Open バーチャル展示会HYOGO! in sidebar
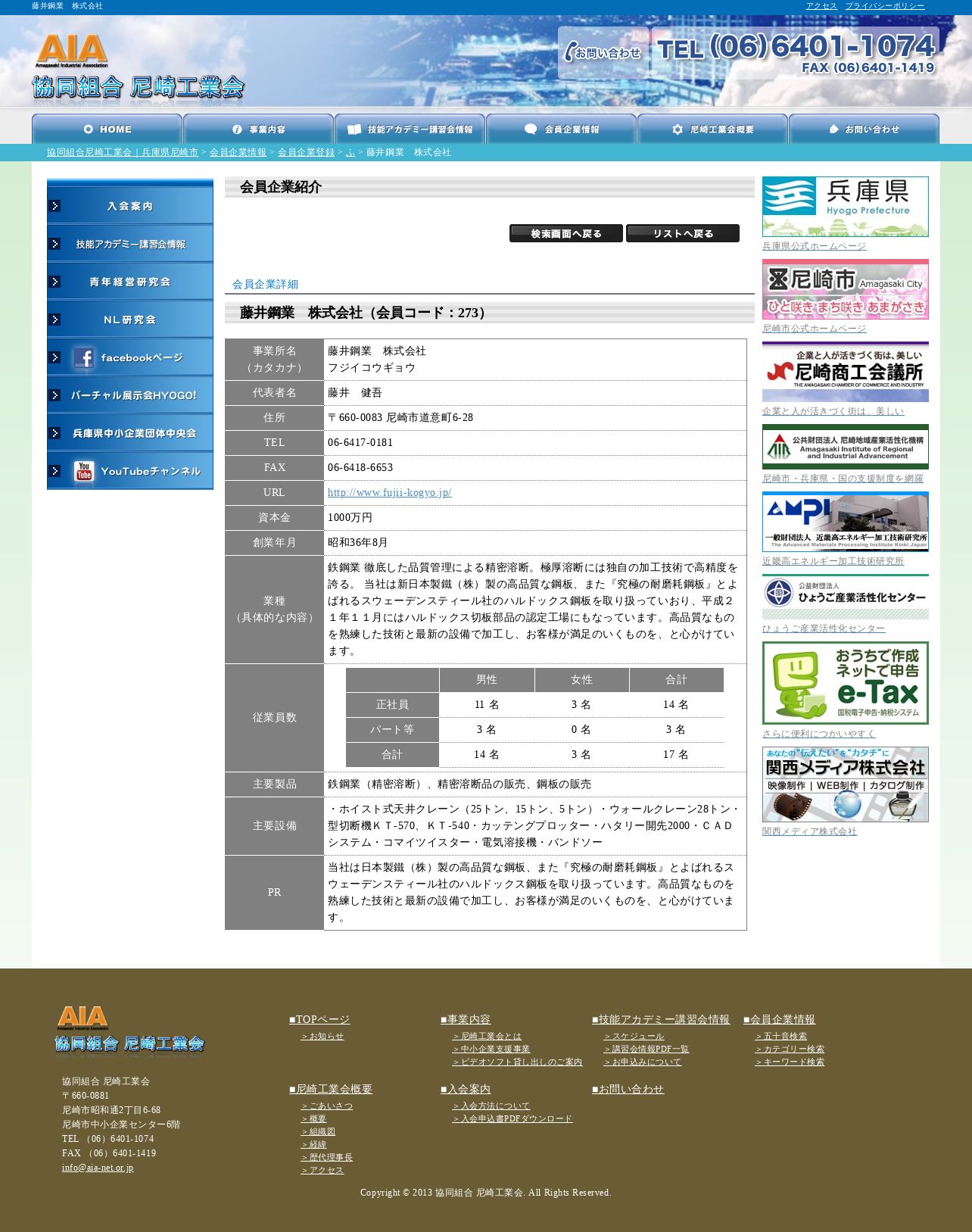This screenshot has width=972, height=1232. tap(130, 395)
